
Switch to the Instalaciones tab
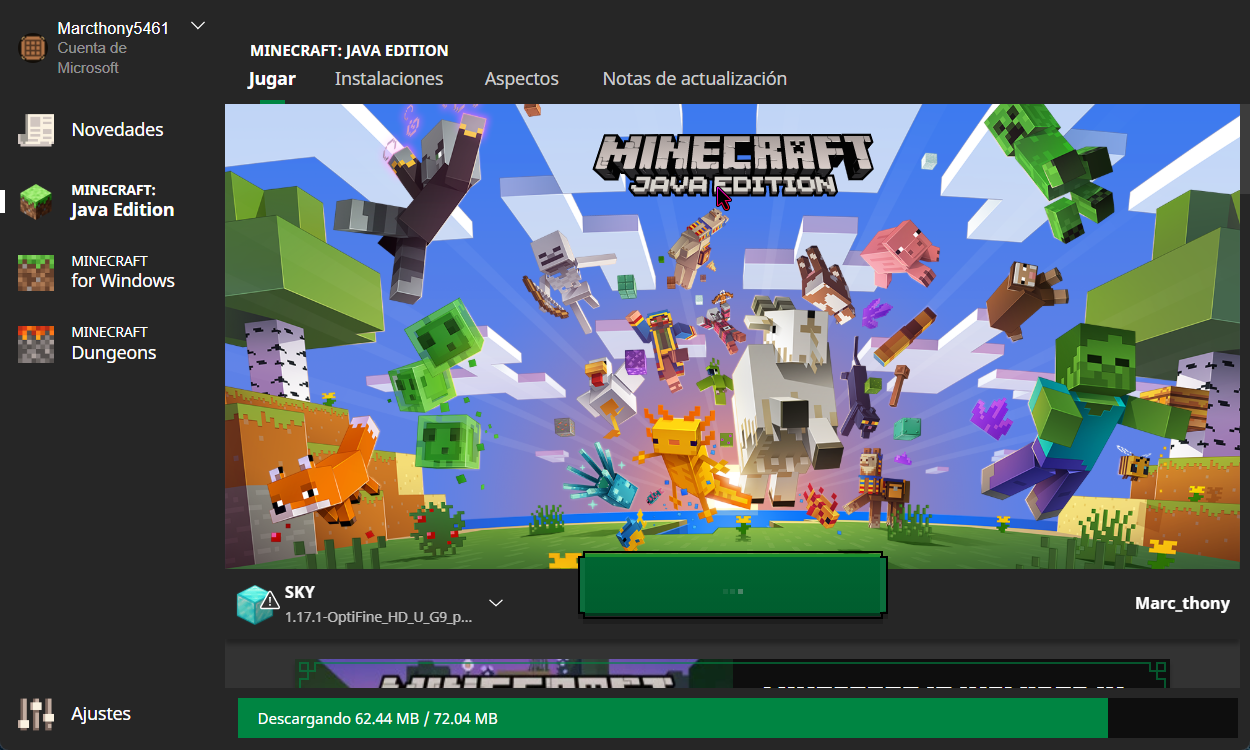[389, 78]
